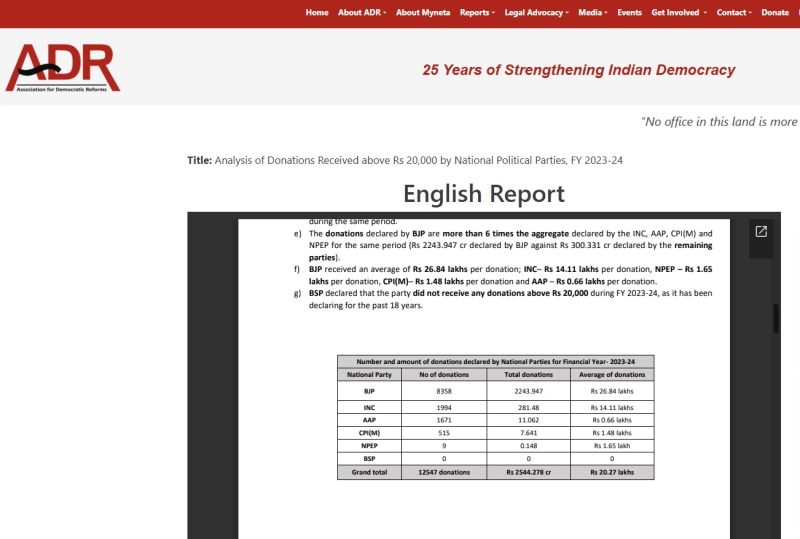This screenshot has height=539, width=800.
Task: Select the INC party cell
Action: [369, 407]
